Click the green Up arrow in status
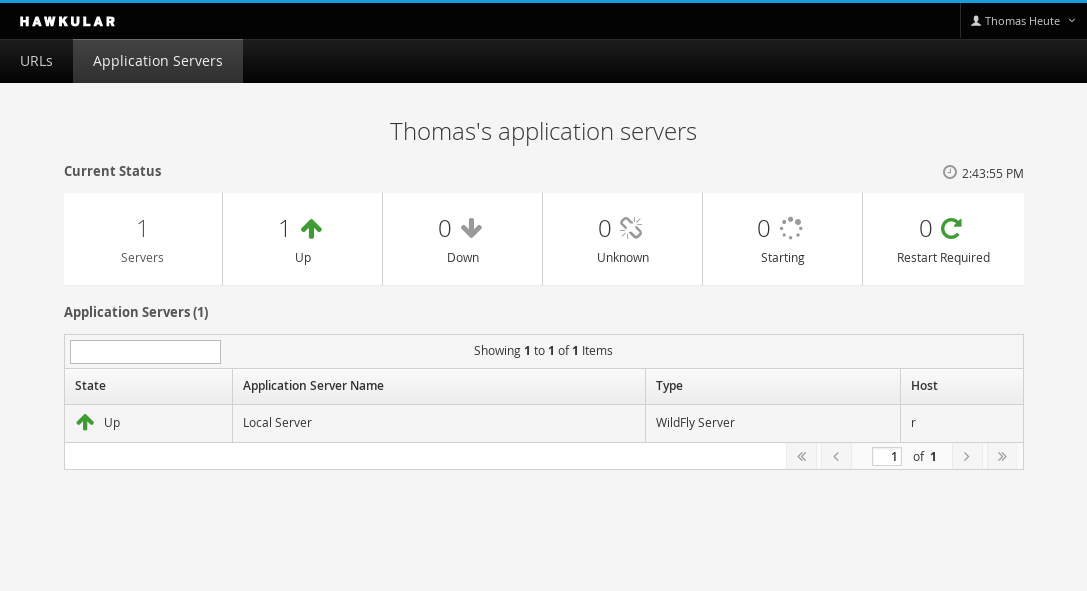1087x591 pixels. pos(311,229)
